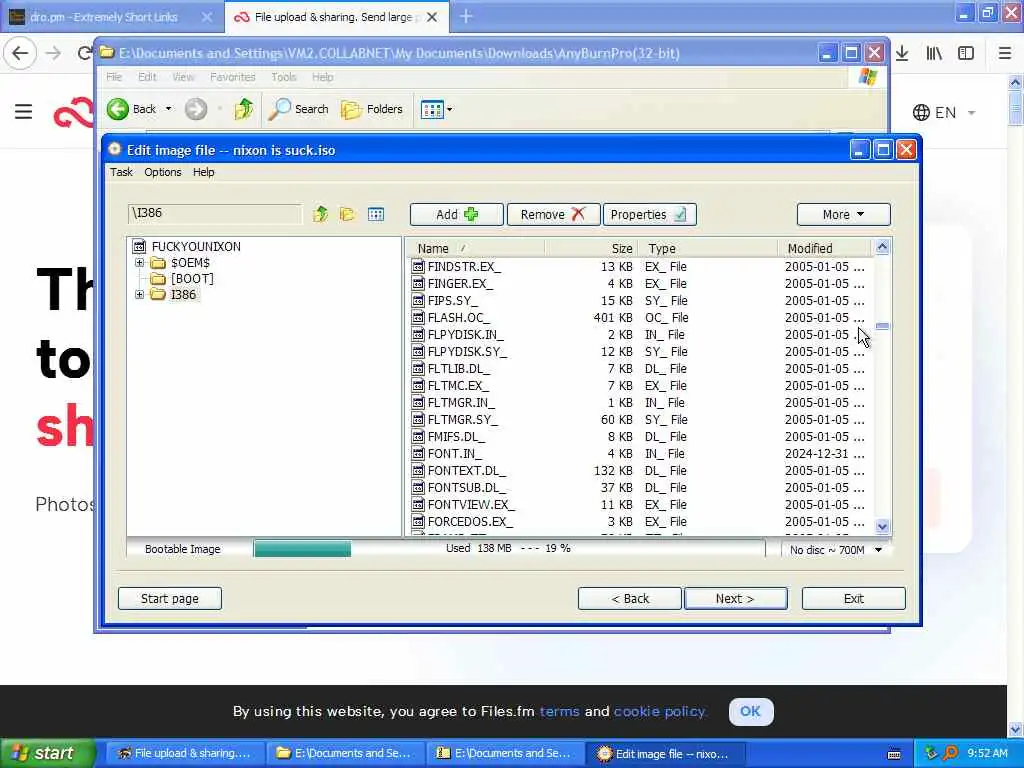Viewport: 1024px width, 768px height.
Task: Expand the $OEM$ folder tree node
Action: (139, 263)
